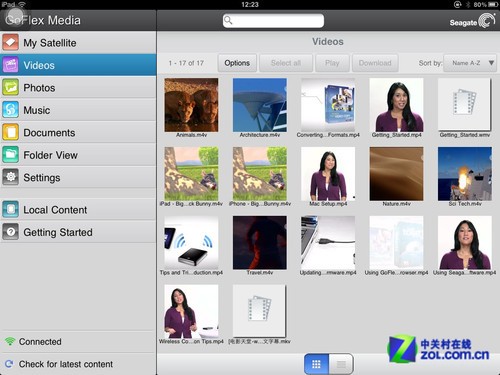Tap the battery 80% indicator

pos(486,4)
